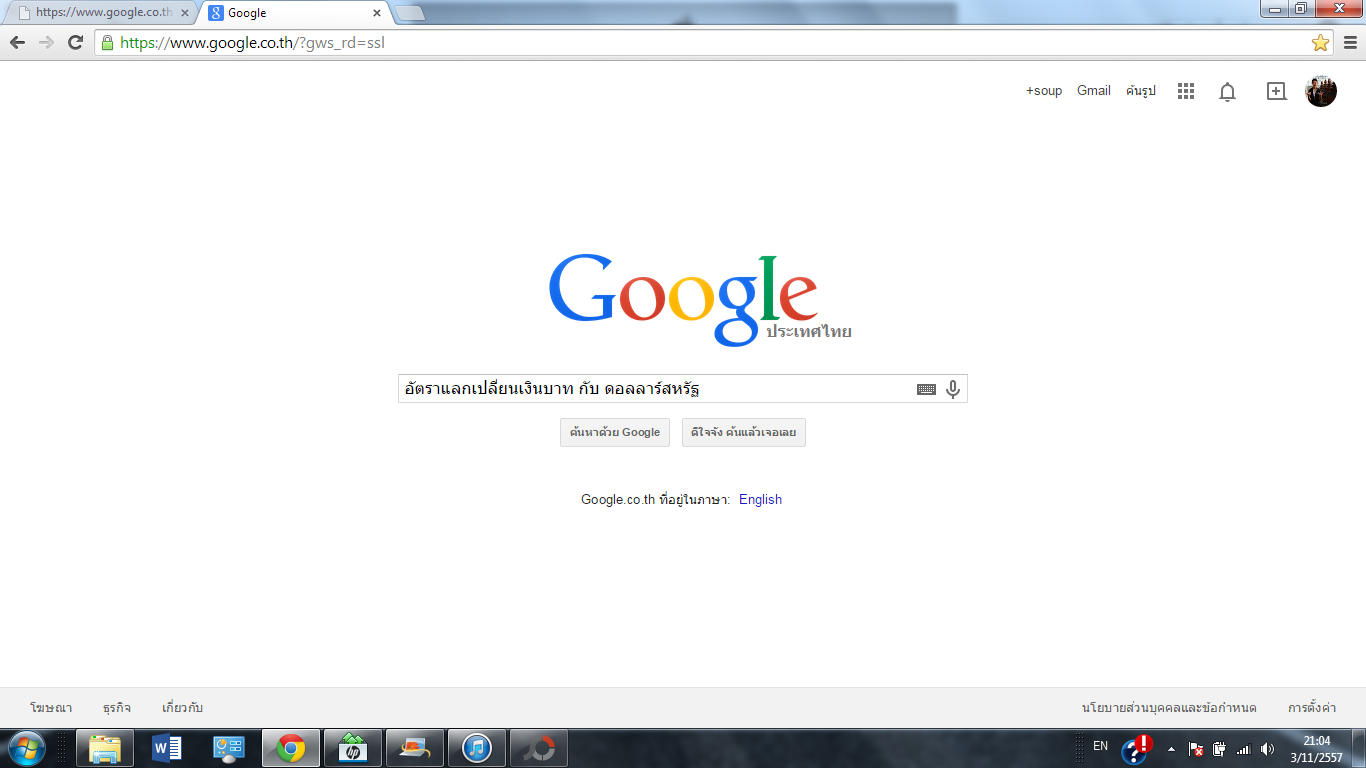Open the Windows Start menu

pyautogui.click(x=26, y=748)
